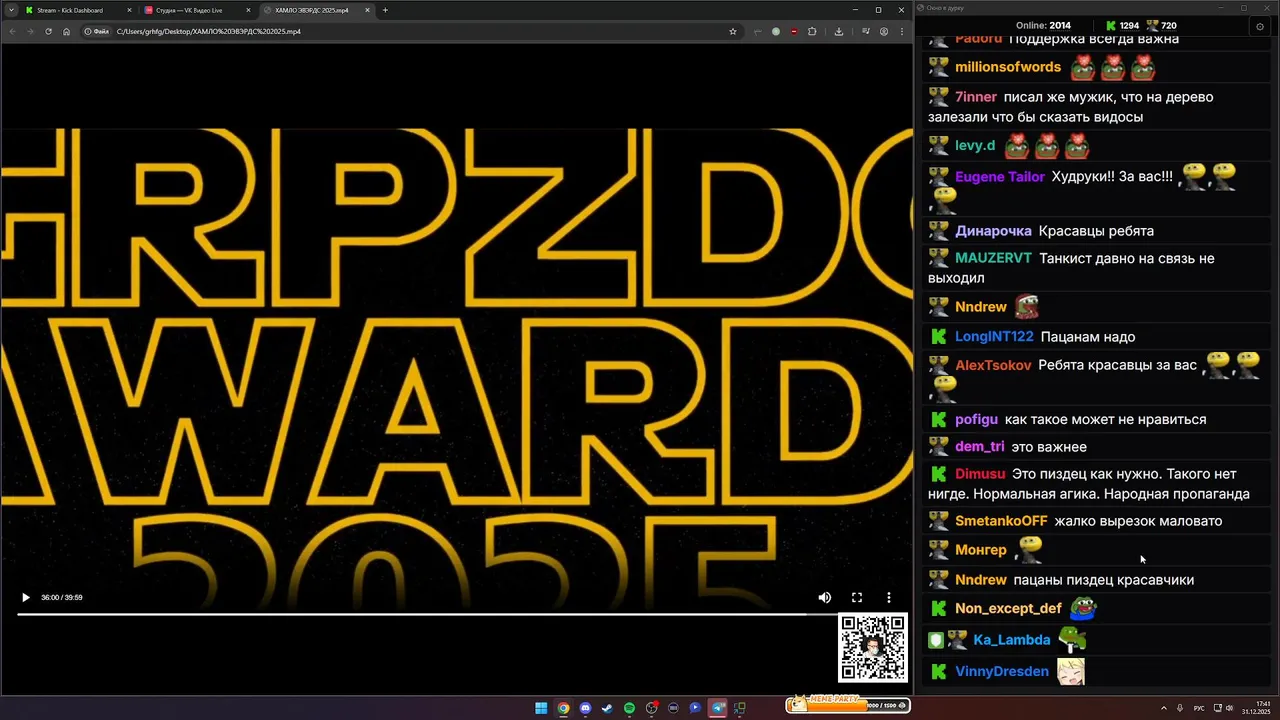Go back in browser history
Image resolution: width=1280 pixels, height=720 pixels.
click(x=12, y=31)
